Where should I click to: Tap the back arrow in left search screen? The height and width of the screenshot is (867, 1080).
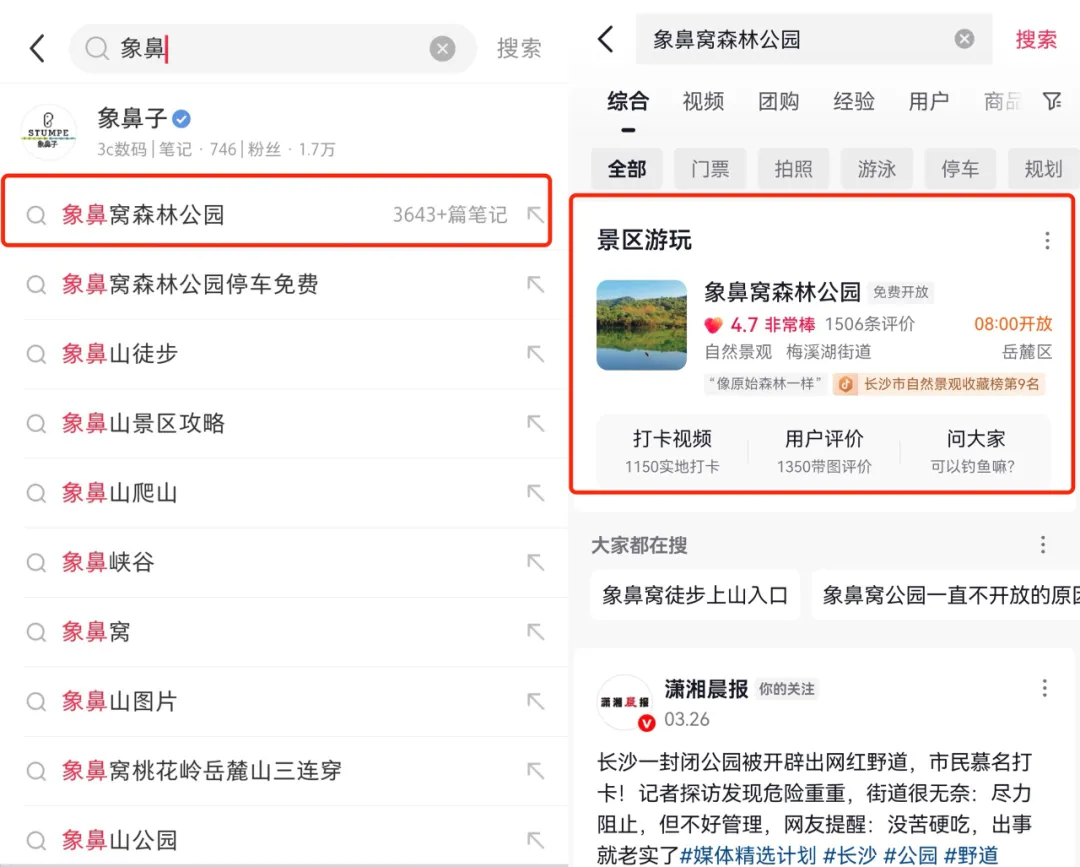coord(38,48)
